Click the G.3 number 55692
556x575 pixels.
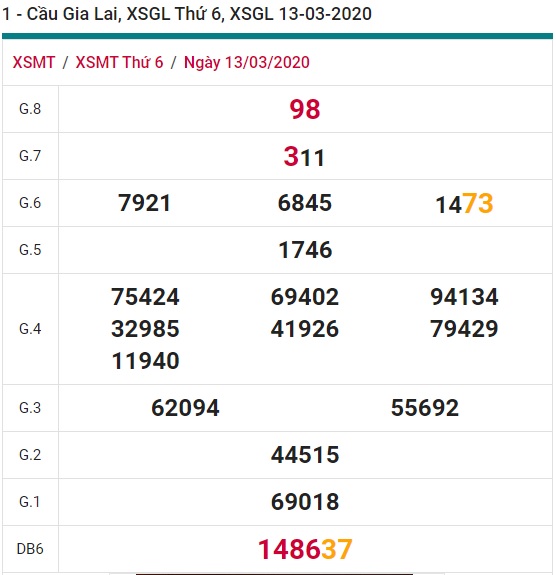click(x=425, y=408)
